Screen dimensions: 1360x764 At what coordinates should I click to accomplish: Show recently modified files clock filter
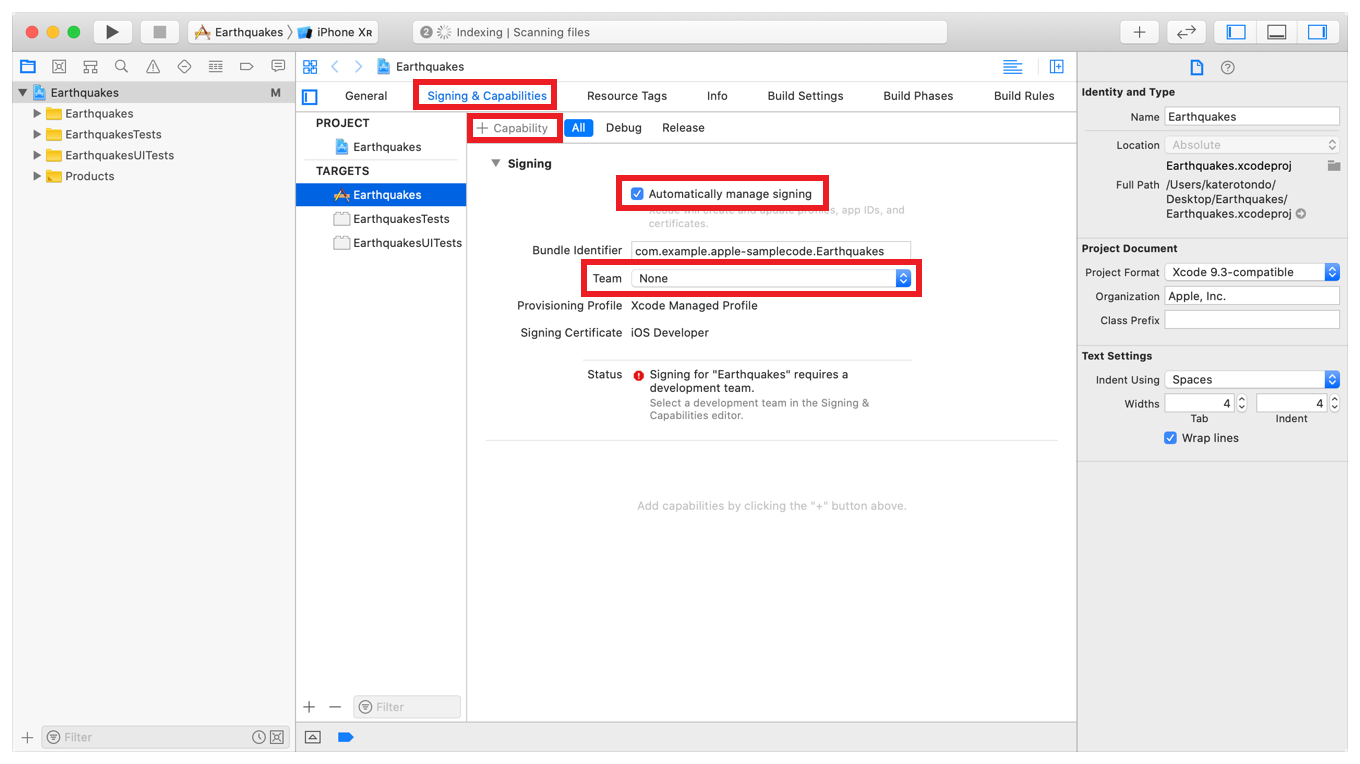point(259,737)
